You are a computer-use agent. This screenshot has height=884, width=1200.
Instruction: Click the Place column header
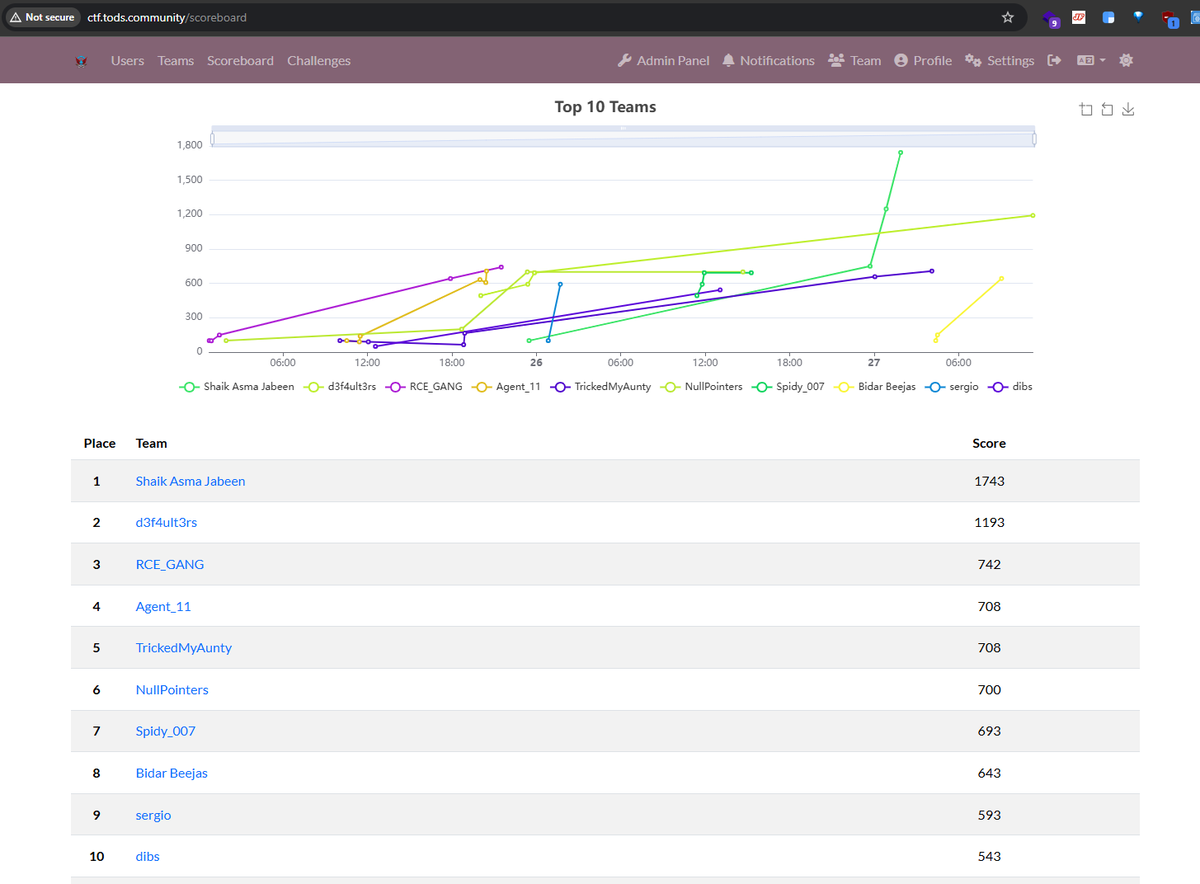point(100,443)
